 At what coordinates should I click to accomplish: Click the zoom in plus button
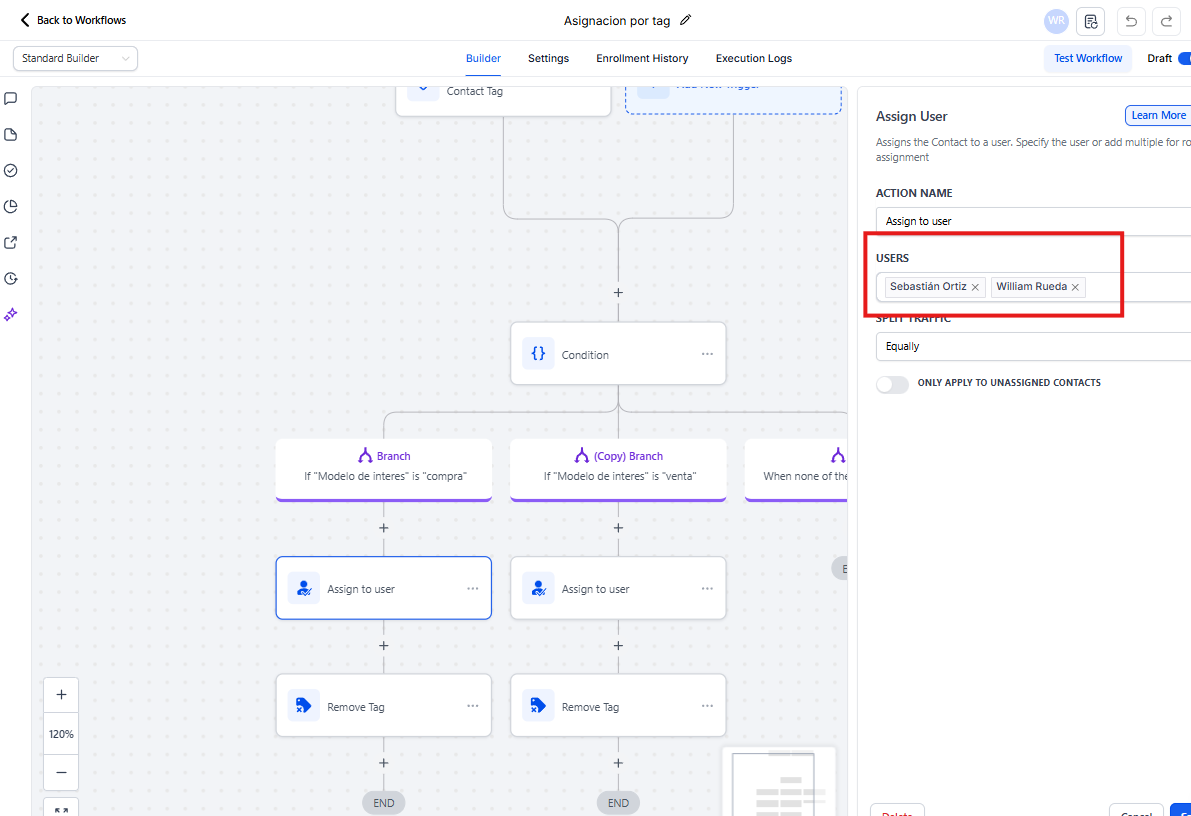point(61,695)
